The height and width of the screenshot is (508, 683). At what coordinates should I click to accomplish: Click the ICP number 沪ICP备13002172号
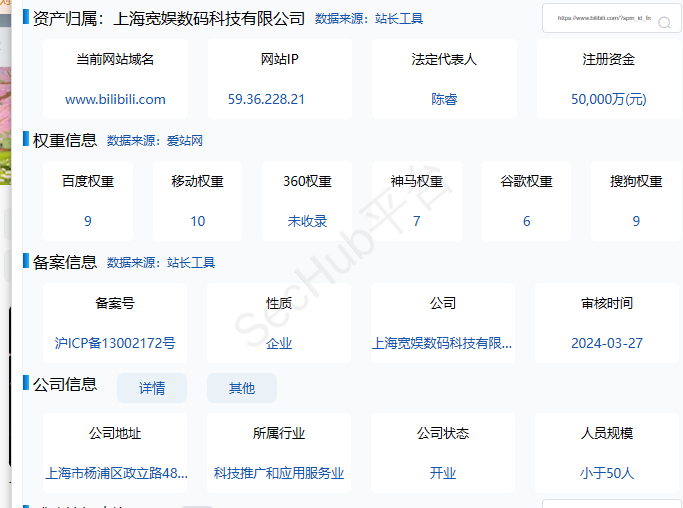coord(115,343)
